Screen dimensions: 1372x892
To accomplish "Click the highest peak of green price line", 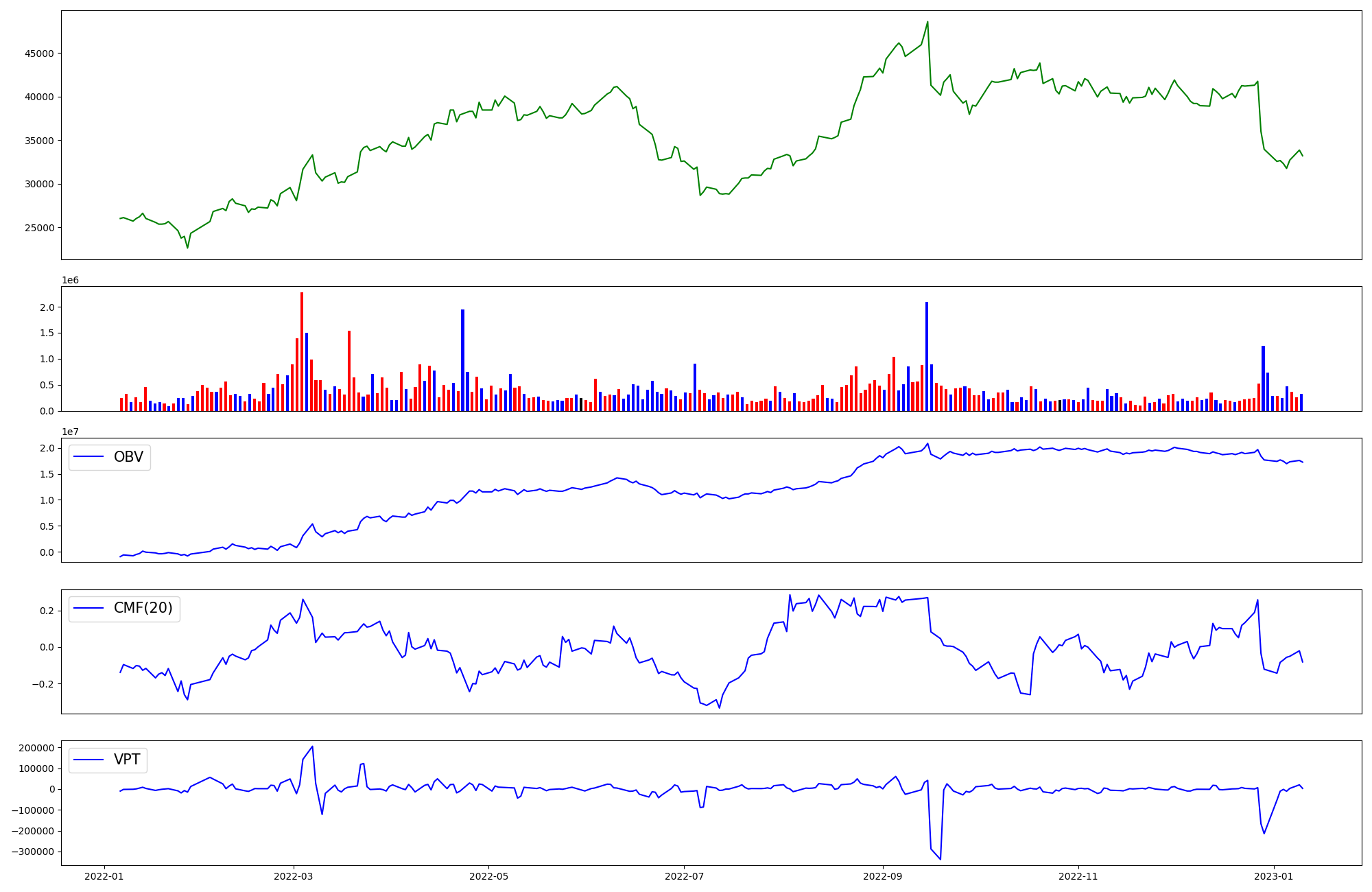I will pos(927,22).
